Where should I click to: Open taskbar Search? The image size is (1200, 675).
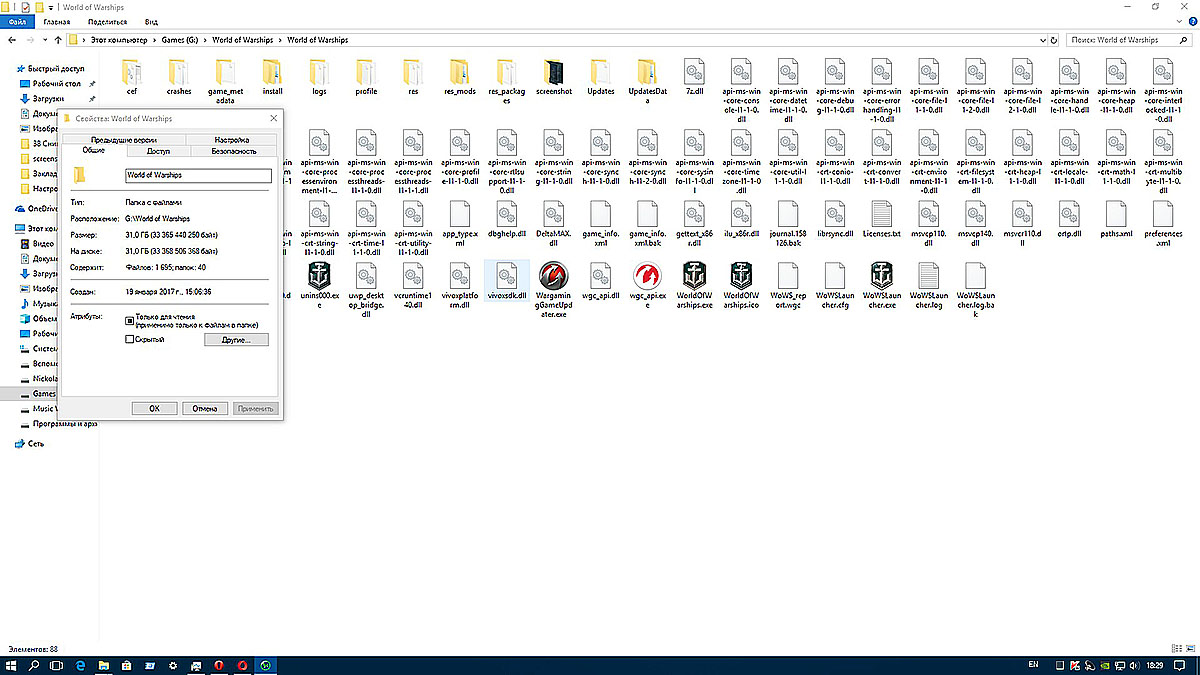(x=35, y=665)
